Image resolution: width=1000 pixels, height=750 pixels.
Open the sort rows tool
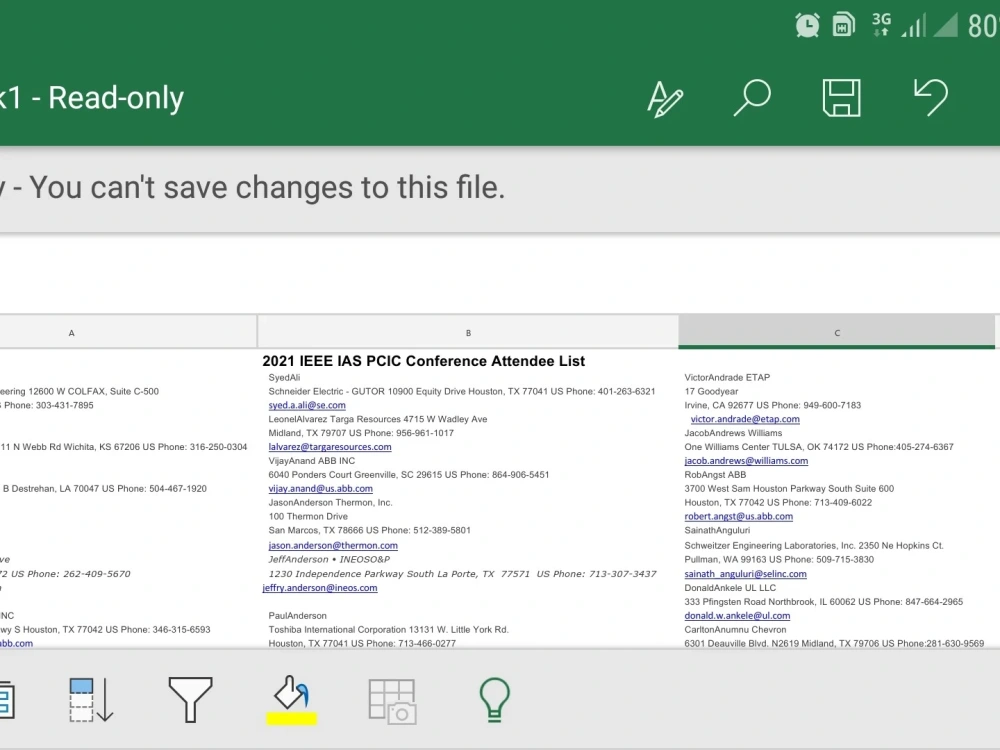(91, 700)
